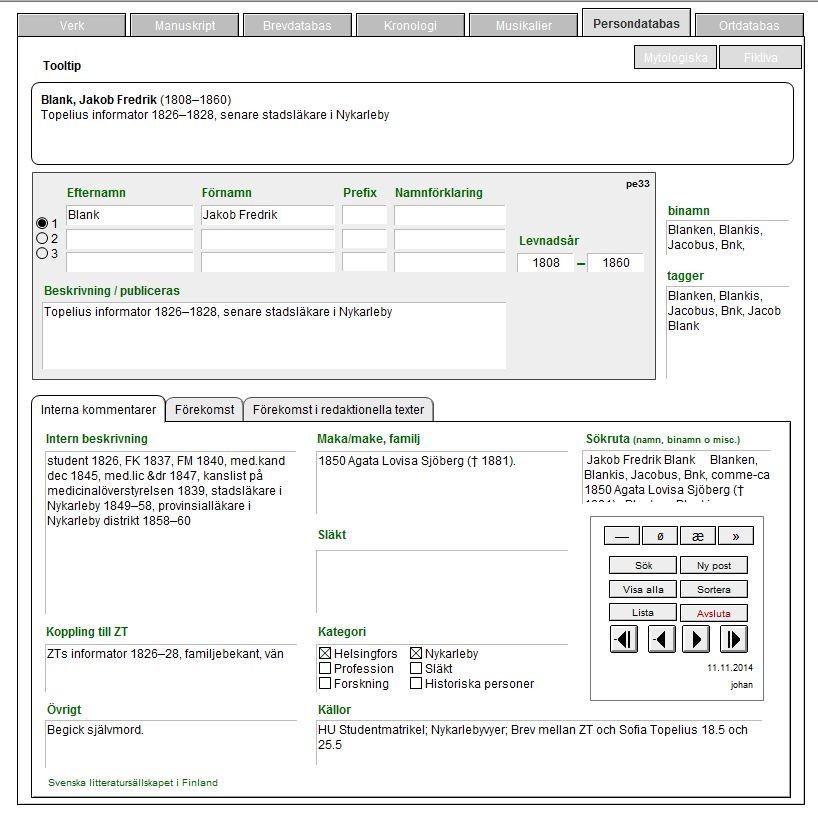Edit the Beskrivning / publiceras text area

[x=274, y=335]
